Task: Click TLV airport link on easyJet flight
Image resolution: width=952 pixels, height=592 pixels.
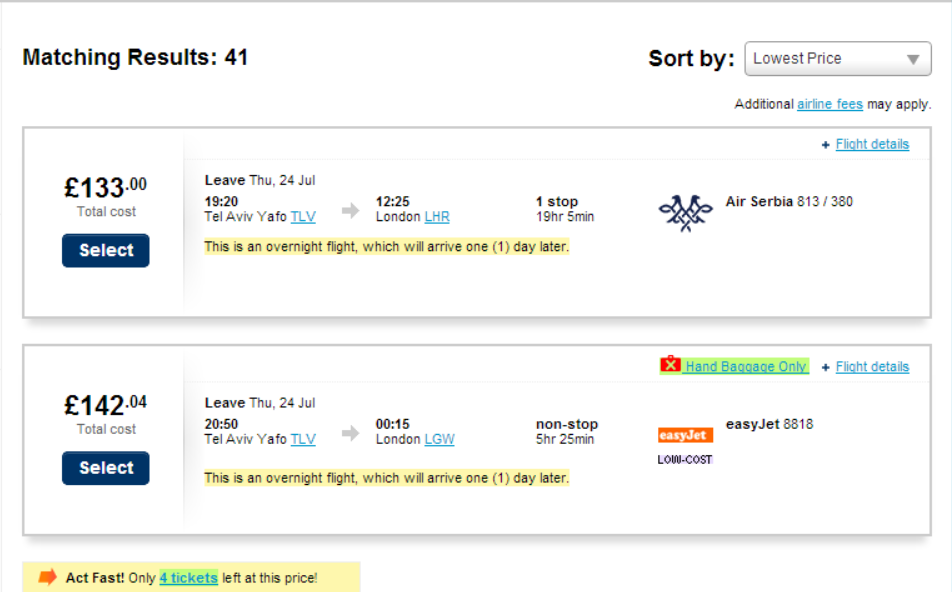Action: click(x=303, y=440)
